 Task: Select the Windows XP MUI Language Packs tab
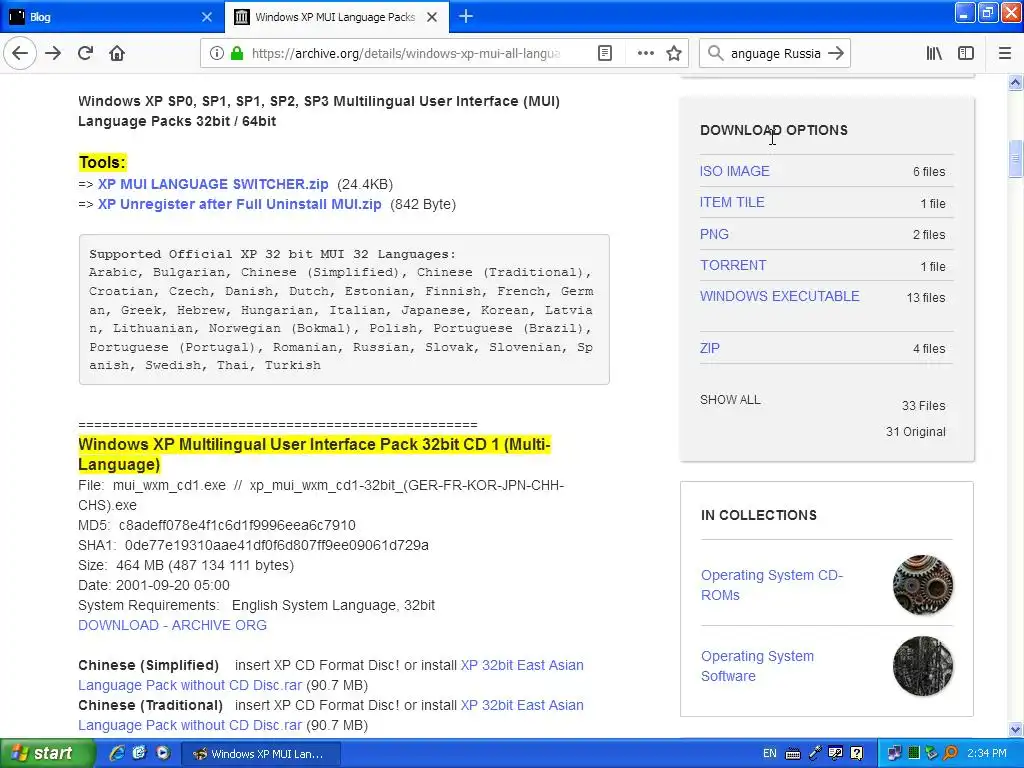point(336,17)
